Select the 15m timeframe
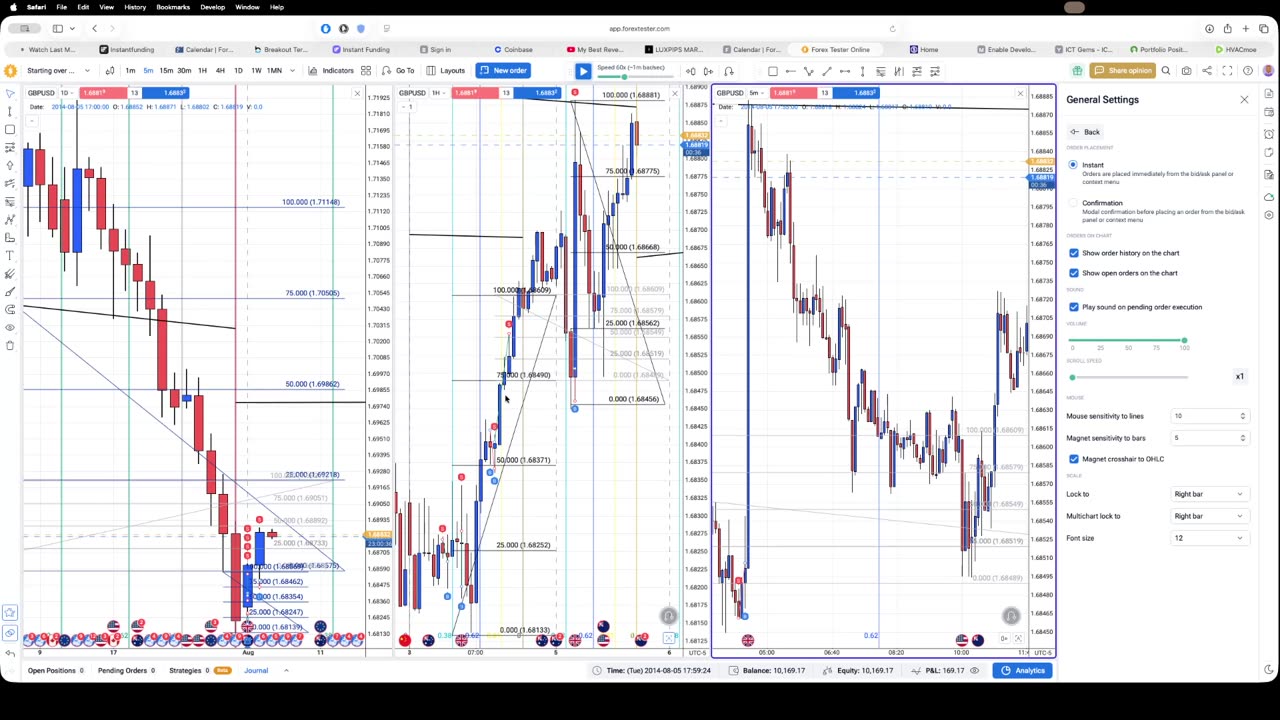The width and height of the screenshot is (1280, 720). (166, 71)
